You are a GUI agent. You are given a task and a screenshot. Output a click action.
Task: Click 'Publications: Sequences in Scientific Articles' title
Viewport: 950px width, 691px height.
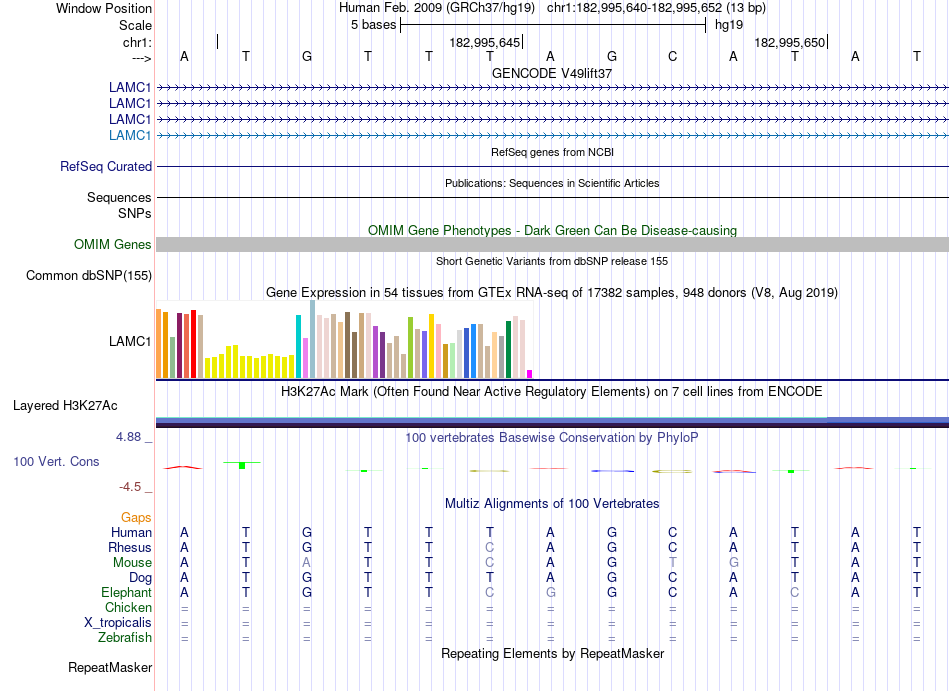tap(552, 183)
